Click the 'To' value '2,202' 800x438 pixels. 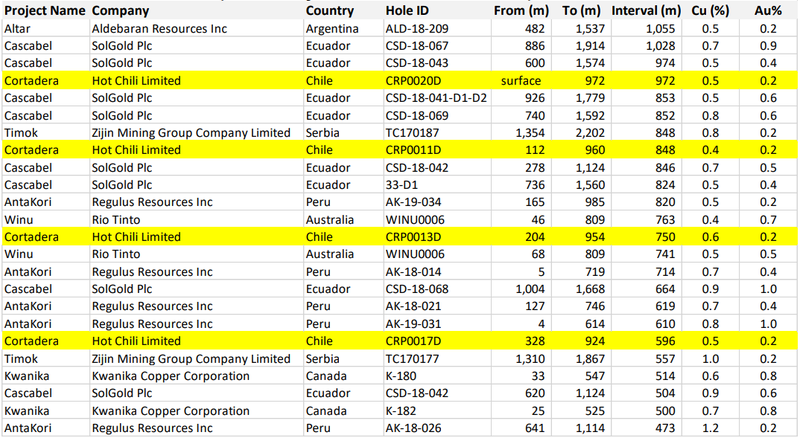pyautogui.click(x=590, y=133)
